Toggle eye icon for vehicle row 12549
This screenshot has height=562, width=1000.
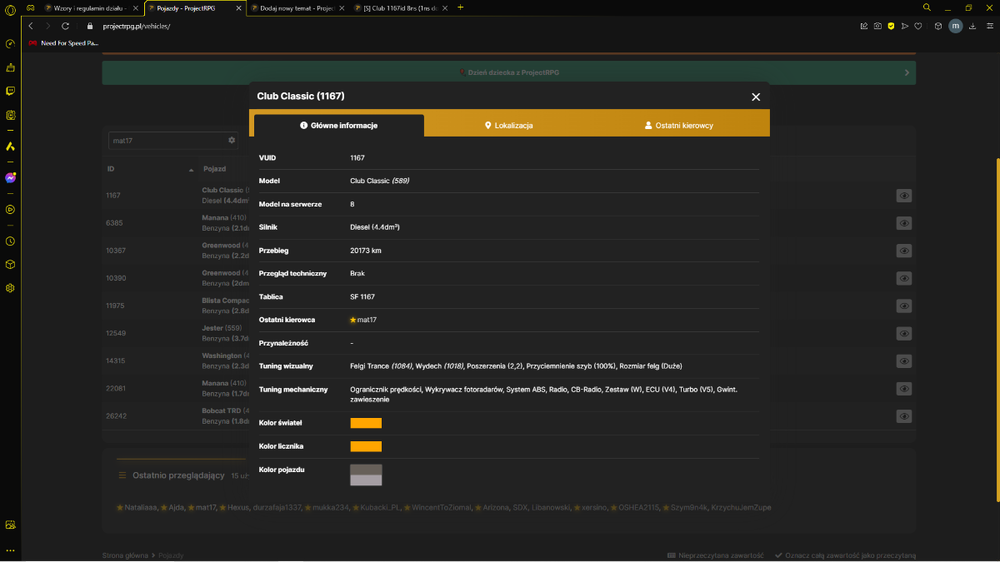click(x=904, y=334)
